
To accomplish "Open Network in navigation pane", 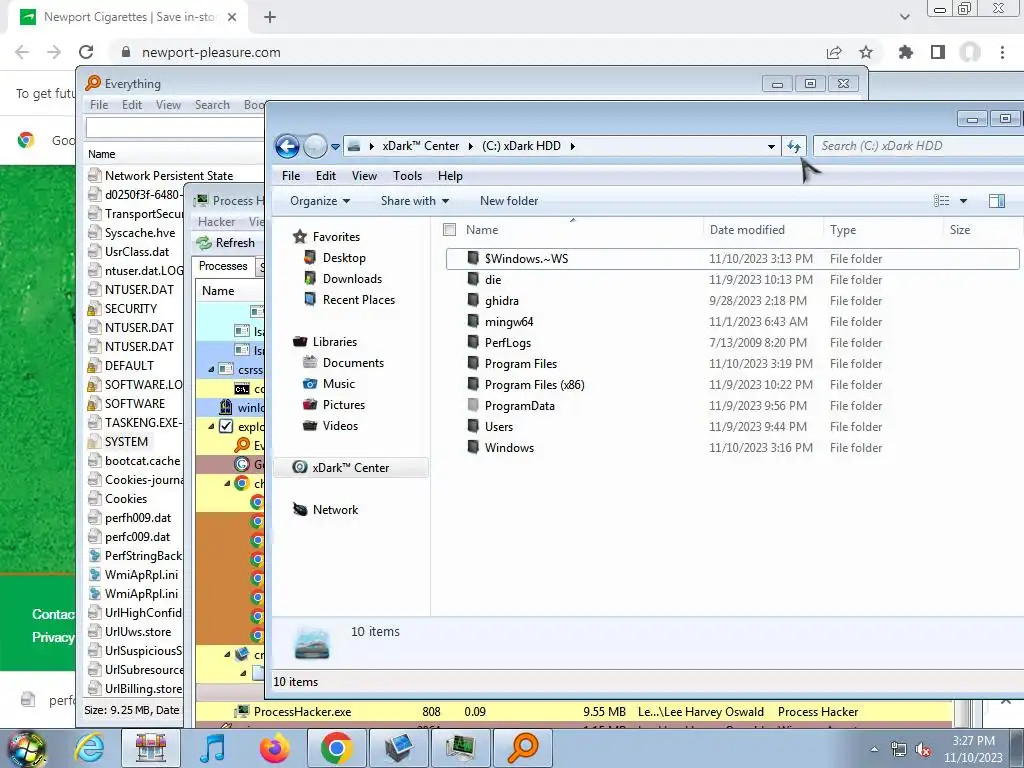I will click(335, 509).
